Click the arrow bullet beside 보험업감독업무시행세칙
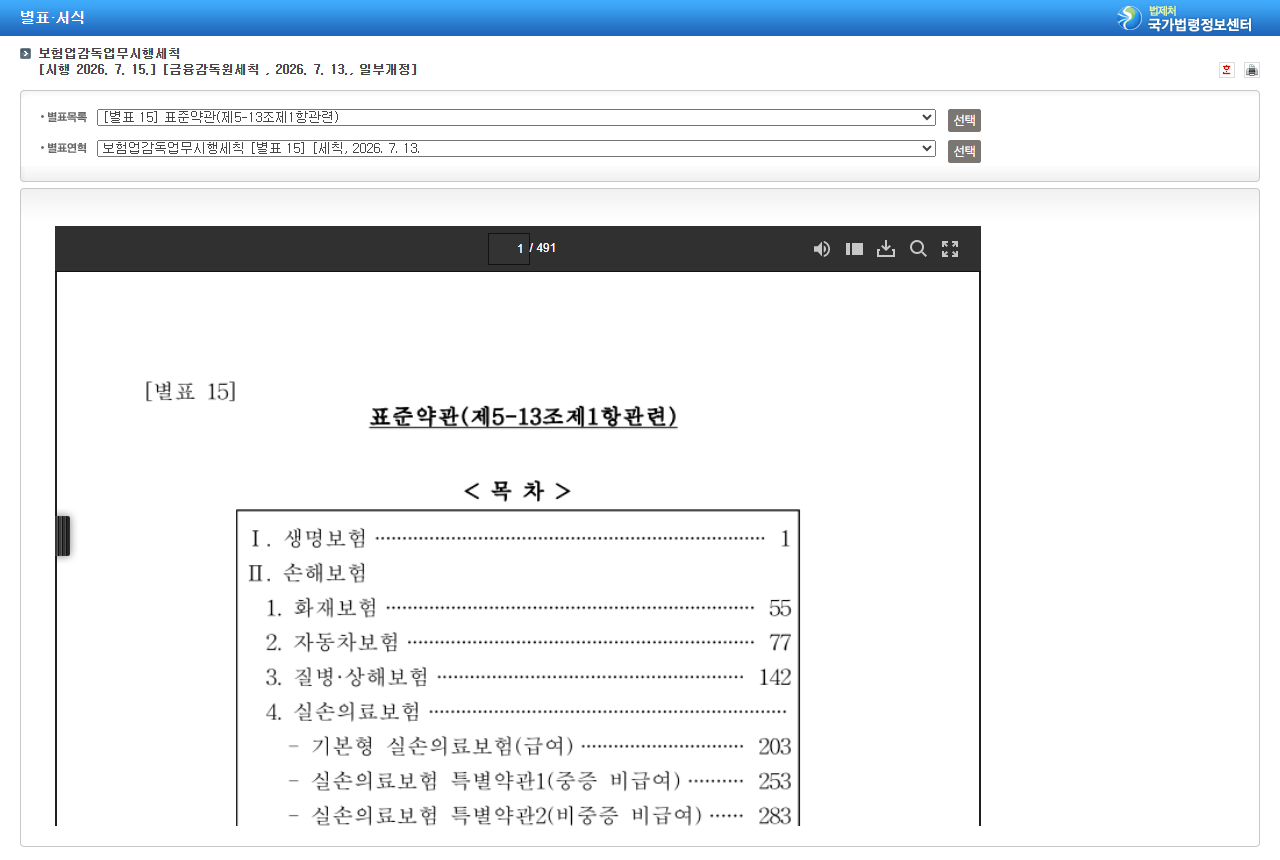Image resolution: width=1280 pixels, height=860 pixels. coord(26,53)
